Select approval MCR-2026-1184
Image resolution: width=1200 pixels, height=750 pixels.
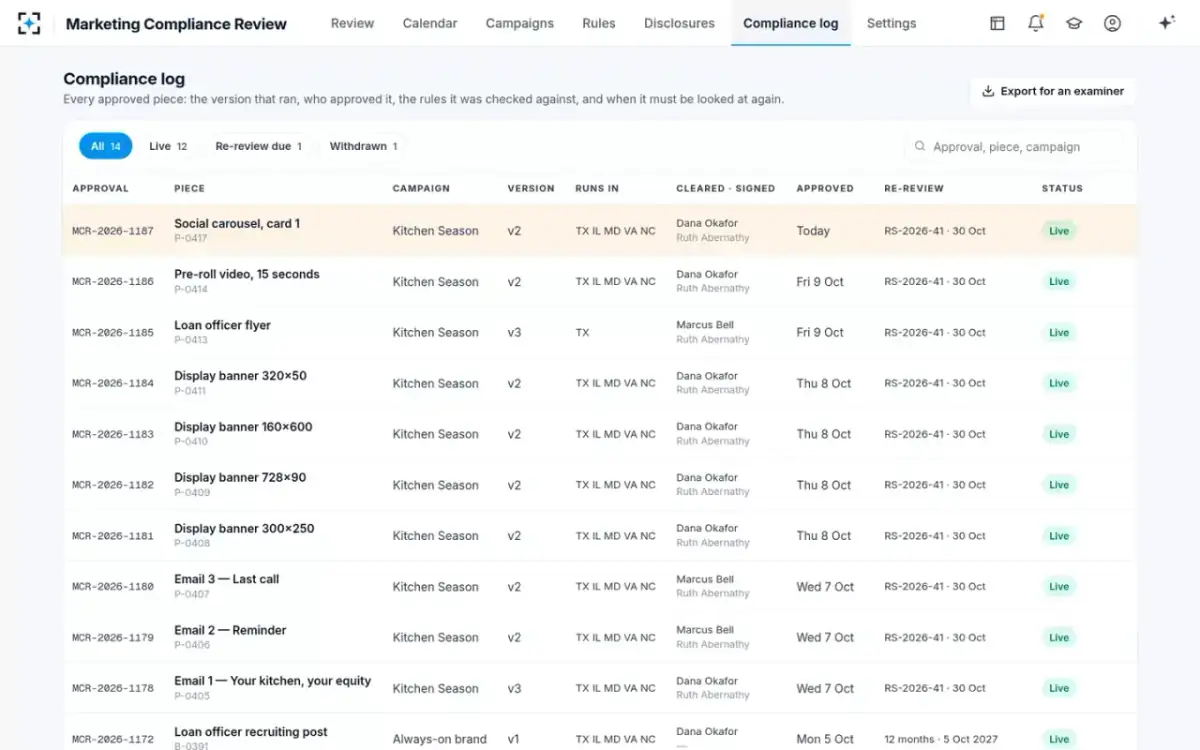[x=113, y=384]
